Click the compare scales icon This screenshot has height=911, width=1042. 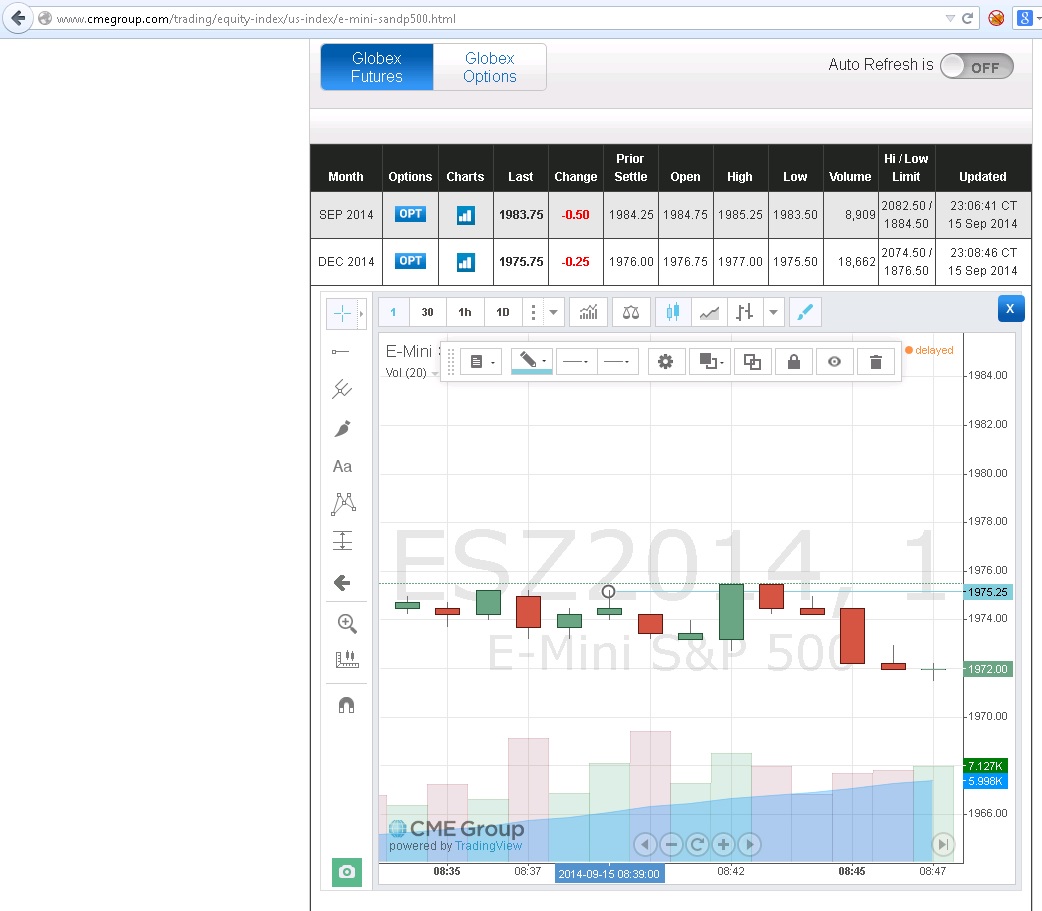pos(631,312)
